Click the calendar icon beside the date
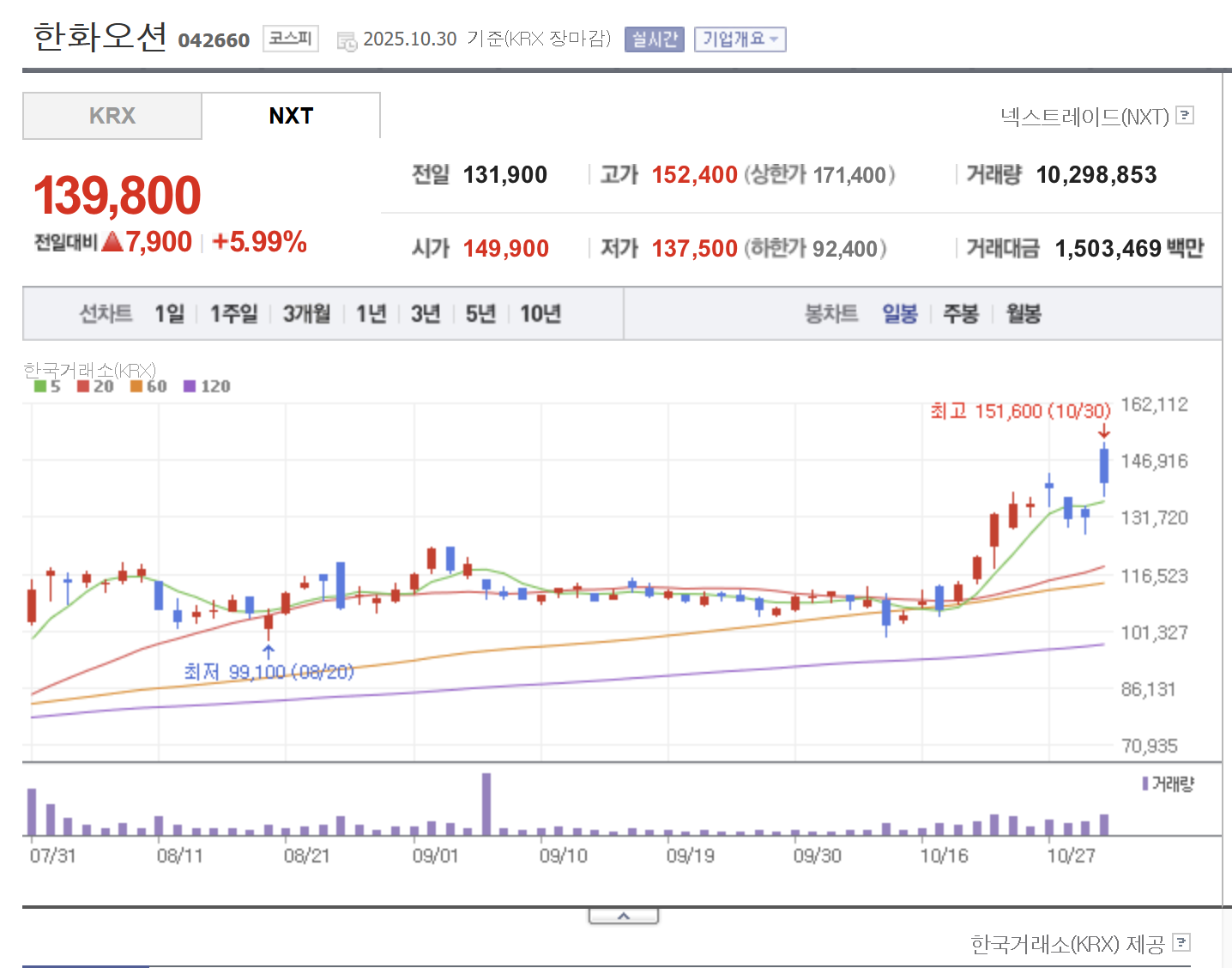The image size is (1232, 968). (347, 40)
